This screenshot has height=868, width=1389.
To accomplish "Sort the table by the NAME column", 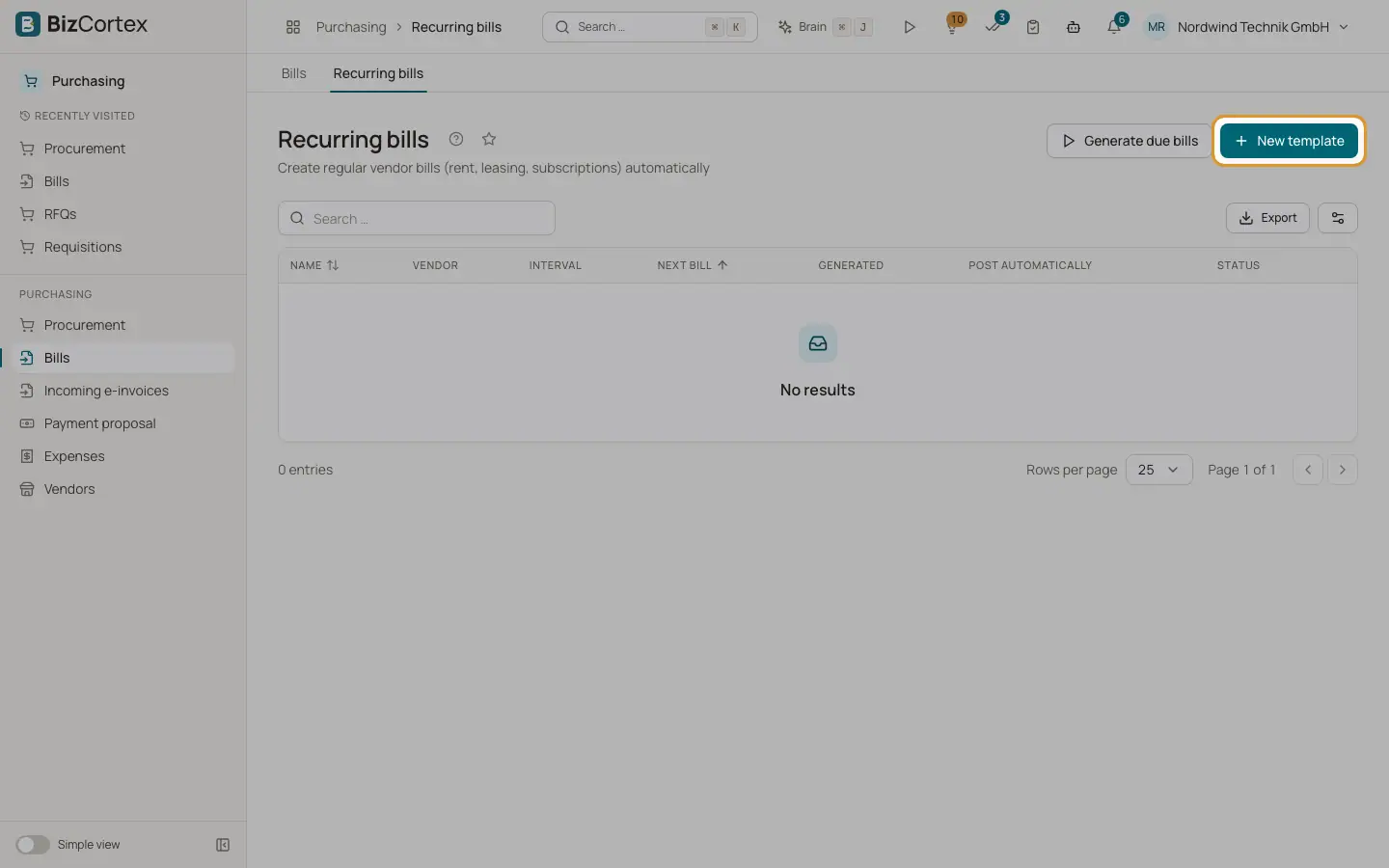I will 314,265.
